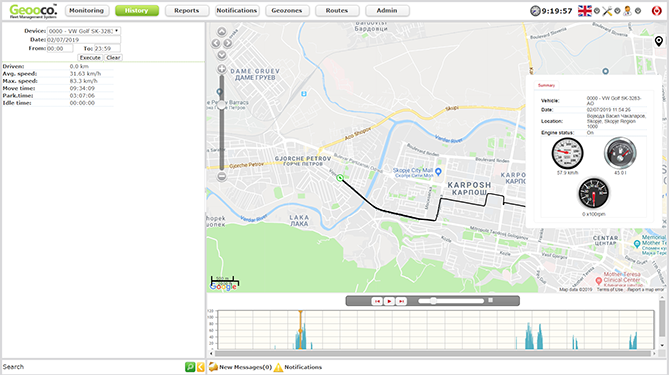
Task: Click the yellow warning Notifications icon
Action: 278,367
